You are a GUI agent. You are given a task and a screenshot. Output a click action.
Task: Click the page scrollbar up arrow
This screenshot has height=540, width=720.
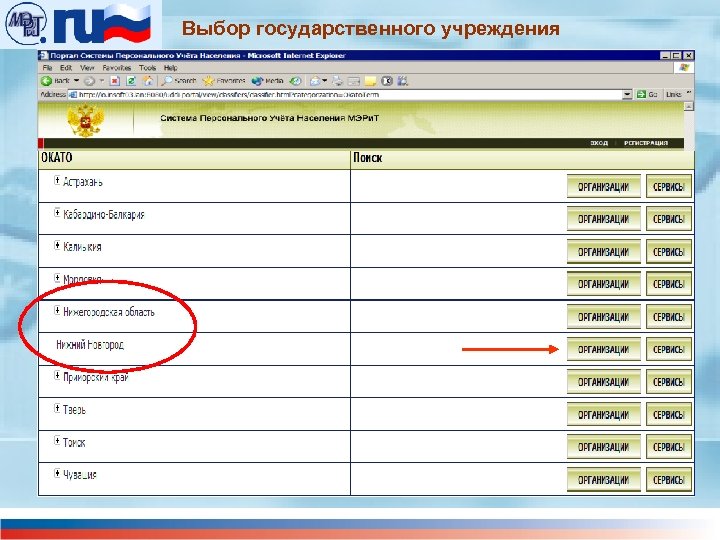point(689,106)
